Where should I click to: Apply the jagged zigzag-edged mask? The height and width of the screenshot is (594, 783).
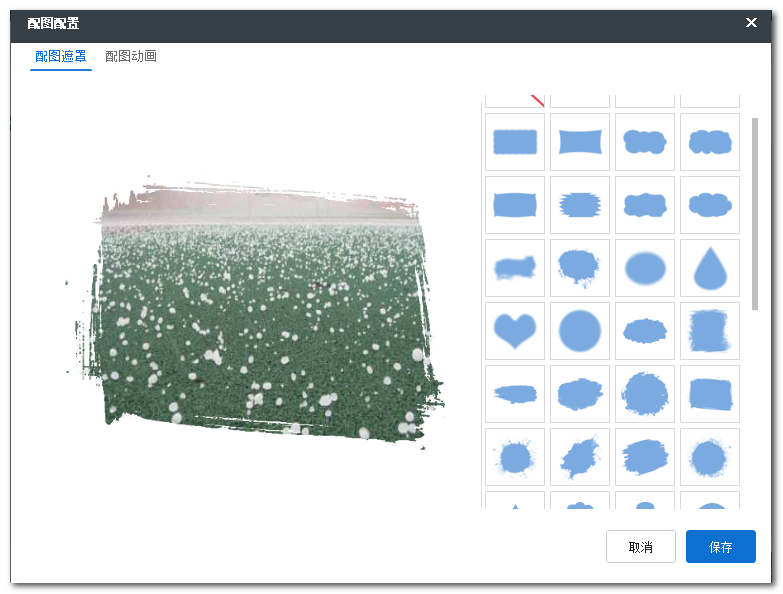coord(580,205)
